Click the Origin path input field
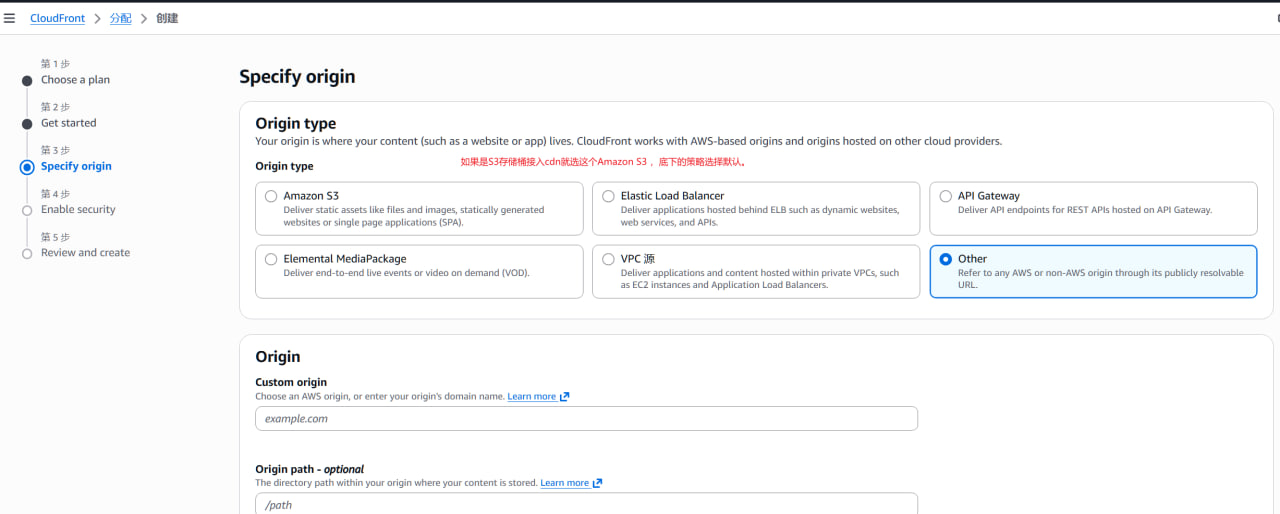The image size is (1280, 514). click(x=586, y=504)
